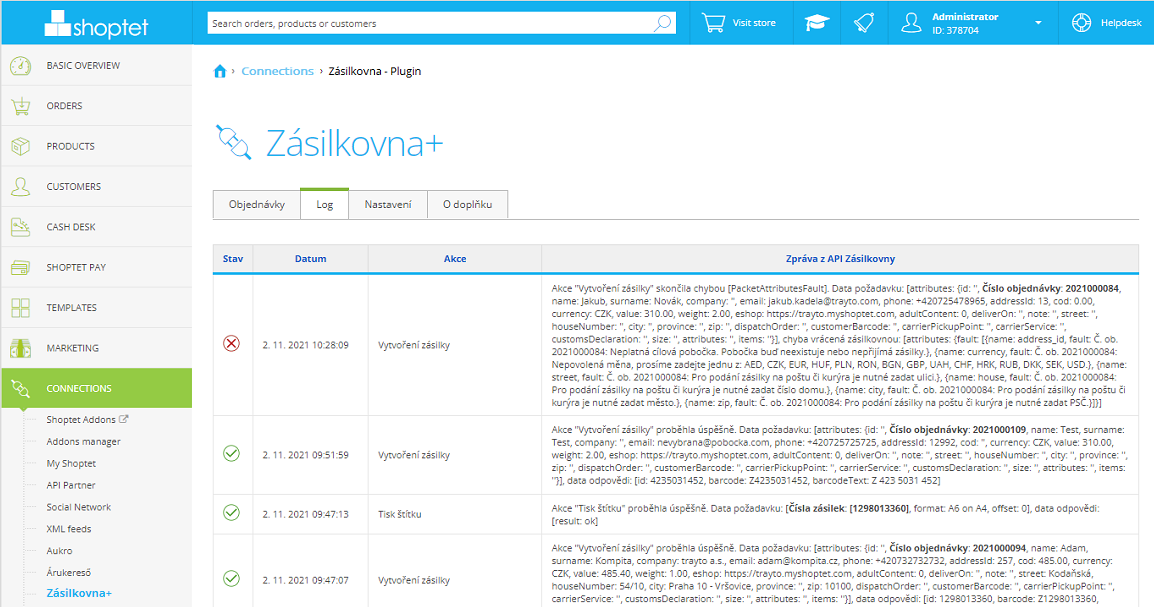Click the Shoptet logo
This screenshot has height=607, width=1154.
click(96, 24)
